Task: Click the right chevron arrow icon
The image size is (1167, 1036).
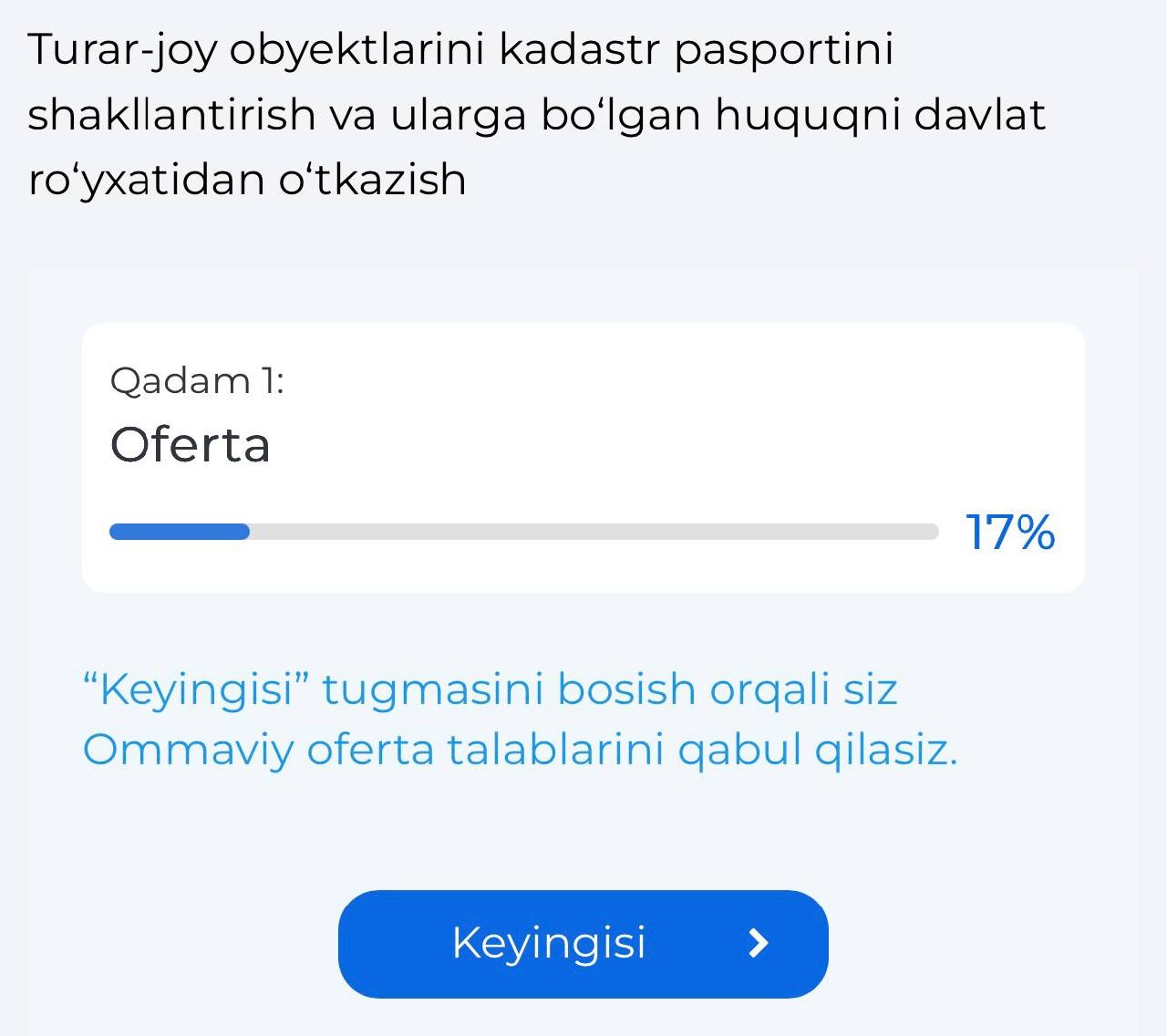Action: click(x=759, y=943)
